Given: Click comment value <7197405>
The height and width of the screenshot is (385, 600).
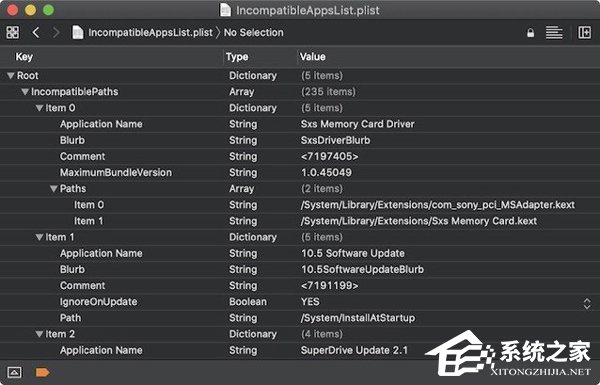Looking at the screenshot, I should [330, 157].
